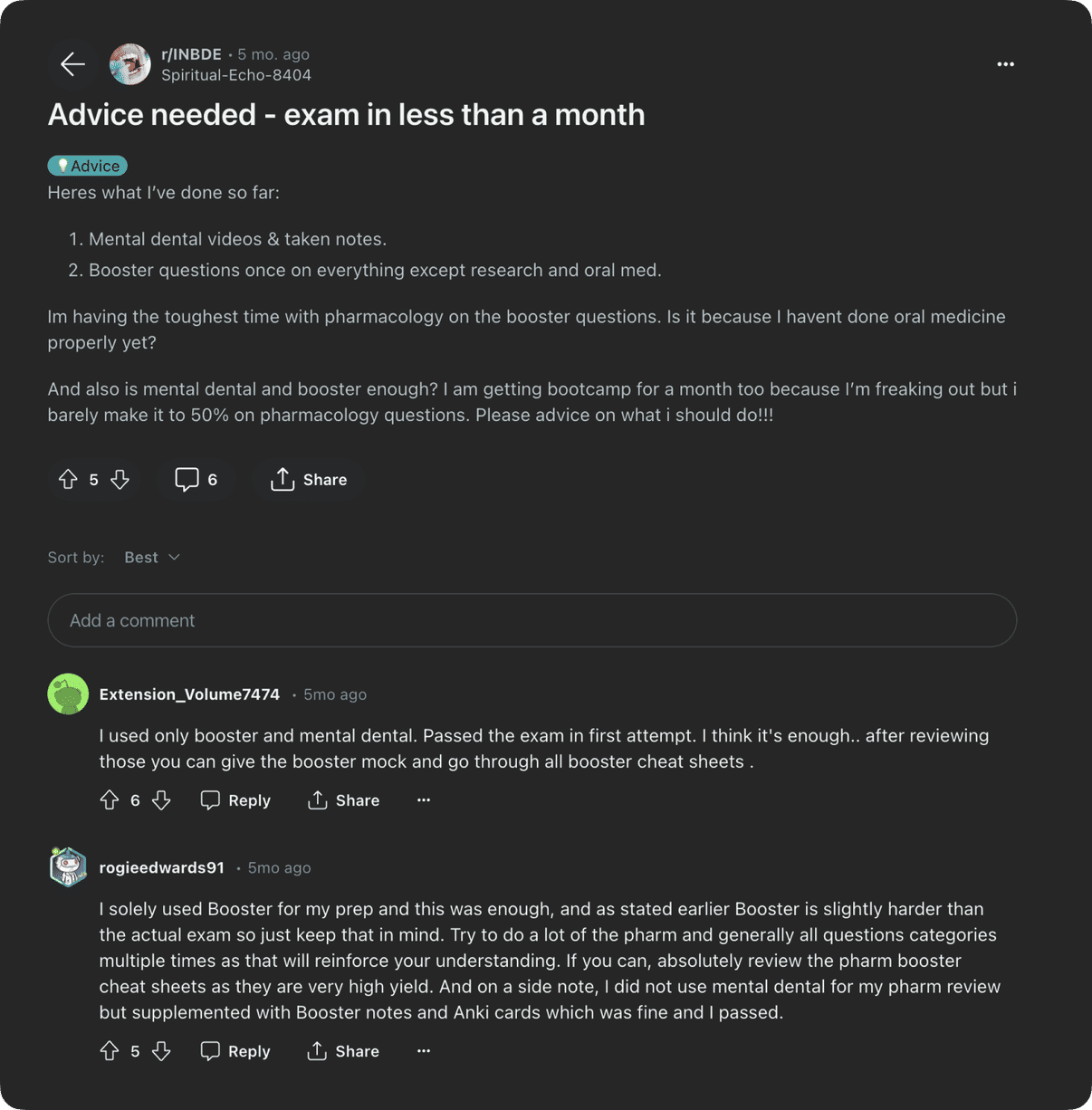Open Spiritual-Echo-8404 user profile
The image size is (1092, 1110).
(x=235, y=75)
